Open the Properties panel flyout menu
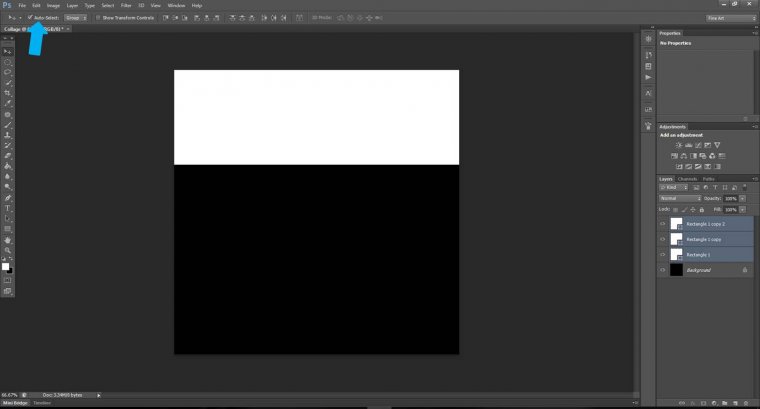 click(x=755, y=33)
